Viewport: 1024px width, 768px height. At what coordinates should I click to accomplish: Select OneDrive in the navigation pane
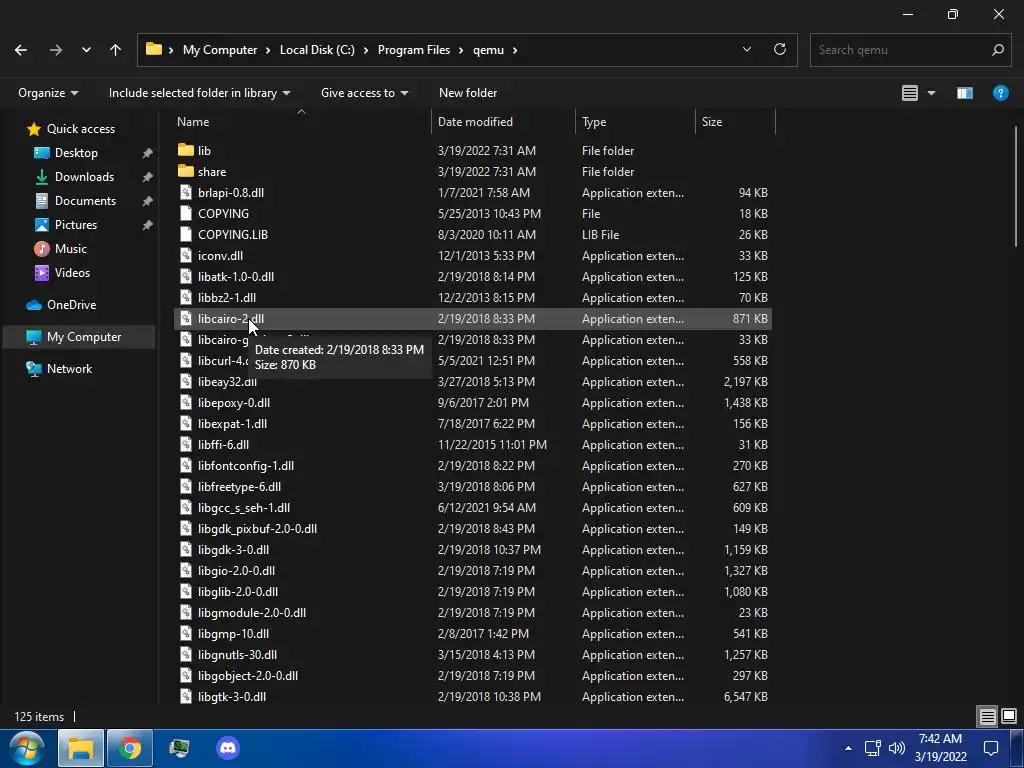[x=71, y=304]
